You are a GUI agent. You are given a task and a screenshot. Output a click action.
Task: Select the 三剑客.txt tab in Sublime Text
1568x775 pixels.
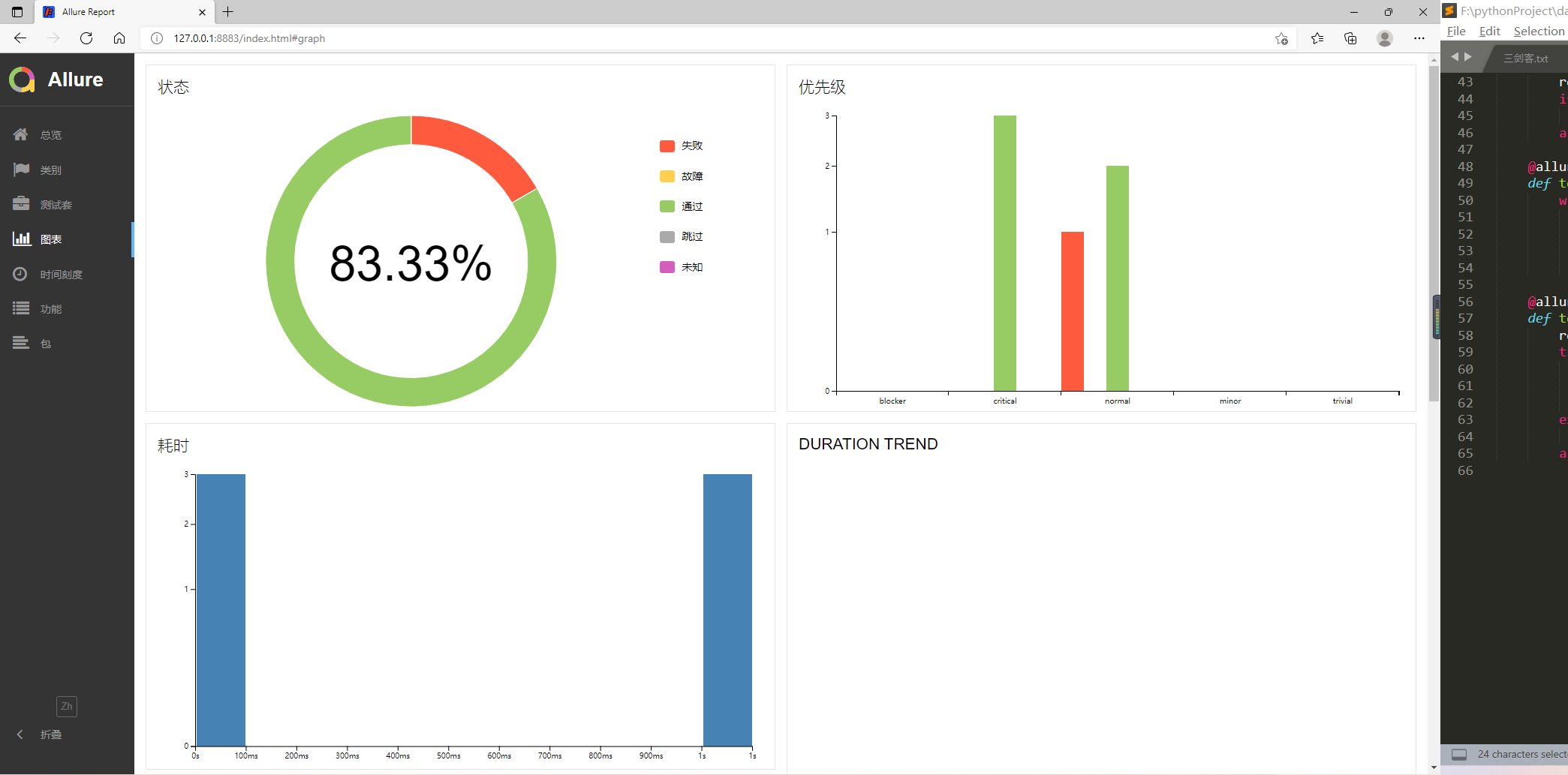click(1526, 59)
